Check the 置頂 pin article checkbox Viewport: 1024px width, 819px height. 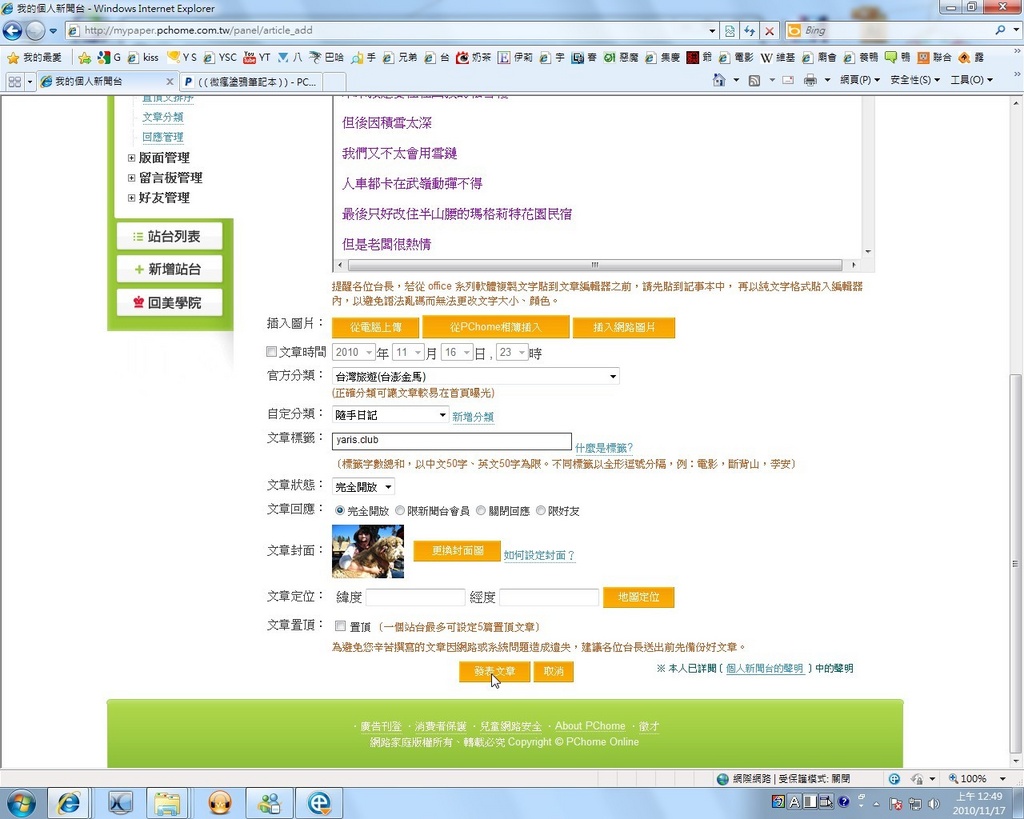click(340, 626)
